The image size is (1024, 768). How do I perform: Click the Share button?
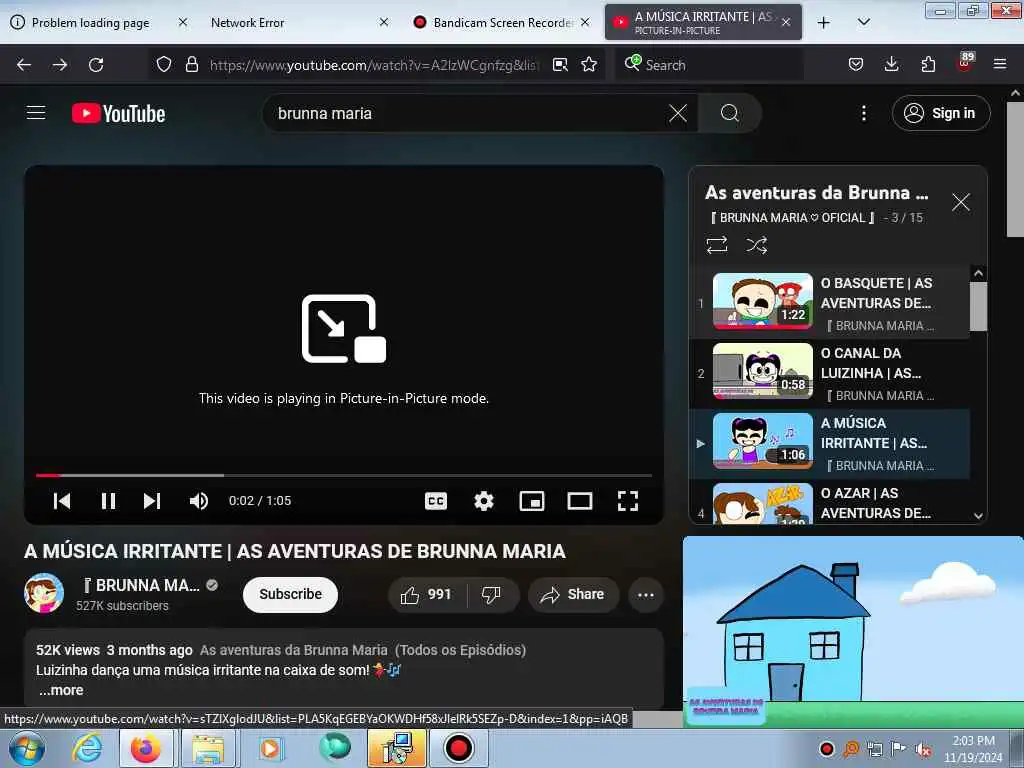[573, 594]
